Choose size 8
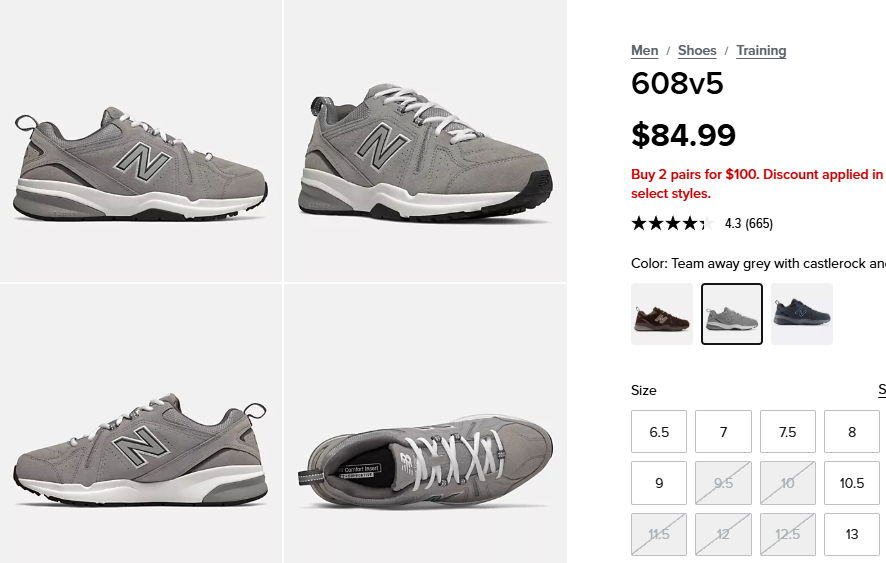Image resolution: width=886 pixels, height=563 pixels. coord(852,432)
